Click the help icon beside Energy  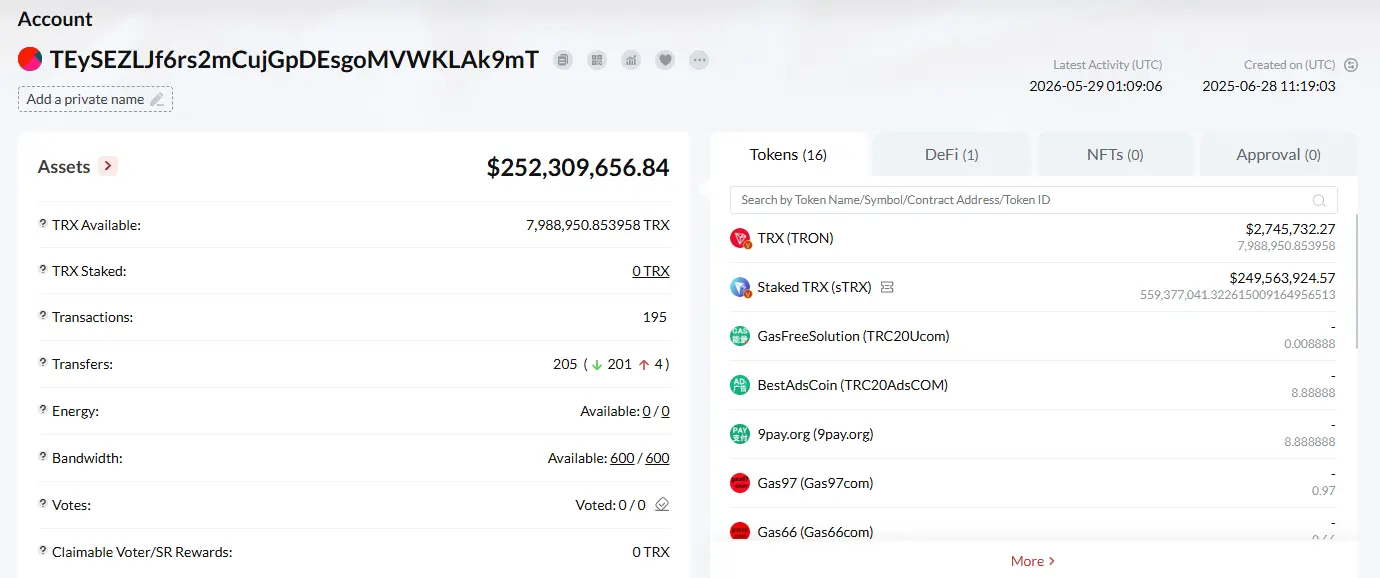pos(43,410)
